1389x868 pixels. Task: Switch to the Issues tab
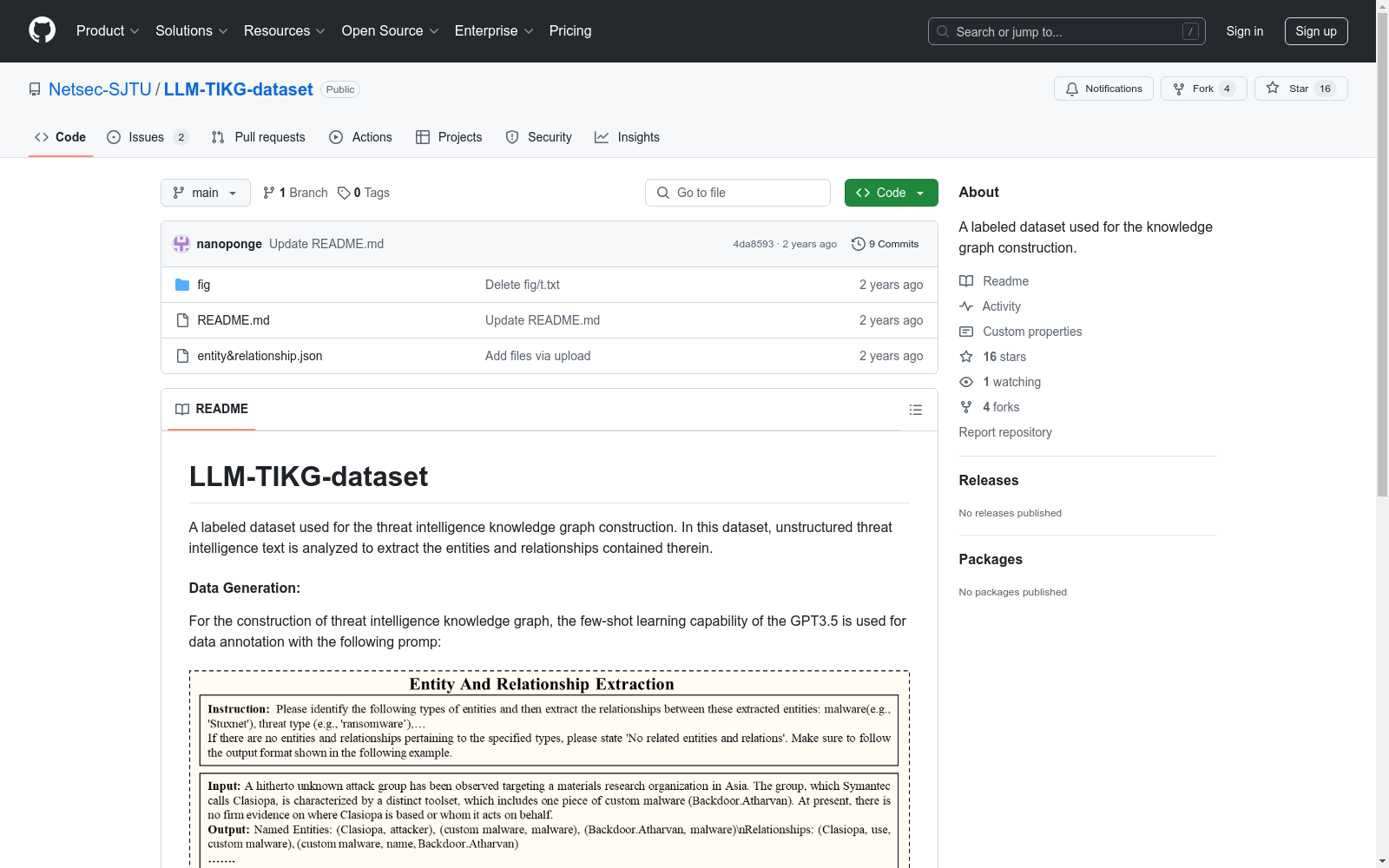148,137
